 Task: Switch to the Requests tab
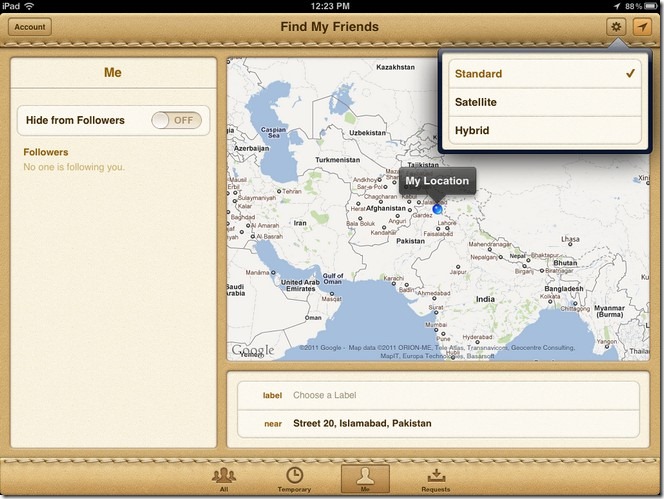436,480
